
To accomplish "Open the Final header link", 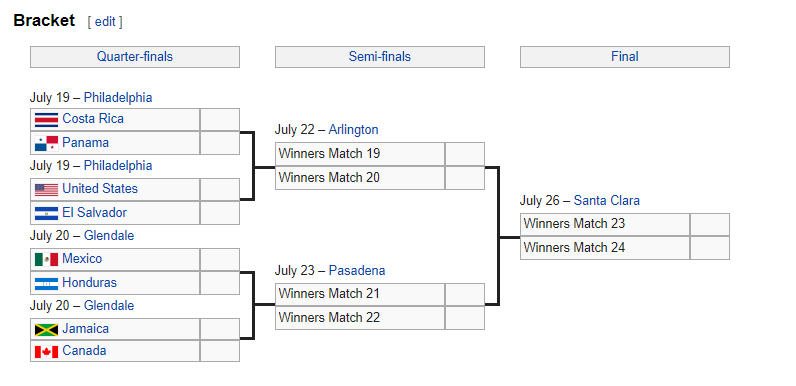I will tap(624, 56).
